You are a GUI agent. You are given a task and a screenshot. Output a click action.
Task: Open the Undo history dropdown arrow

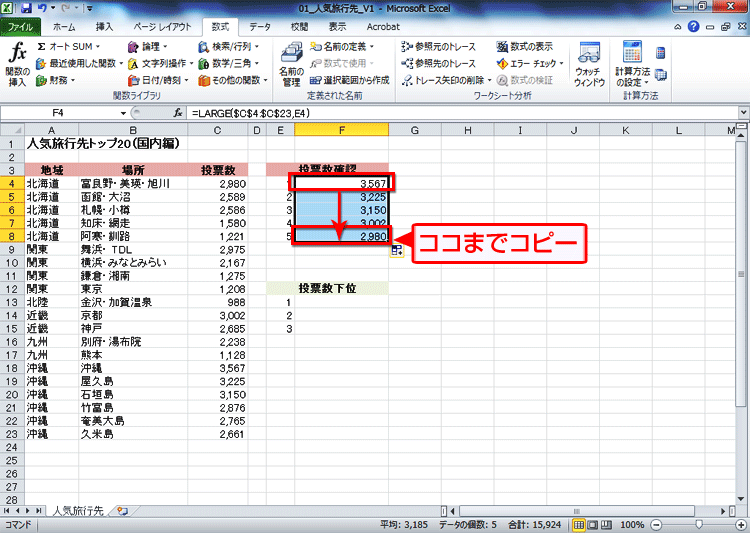tap(53, 8)
